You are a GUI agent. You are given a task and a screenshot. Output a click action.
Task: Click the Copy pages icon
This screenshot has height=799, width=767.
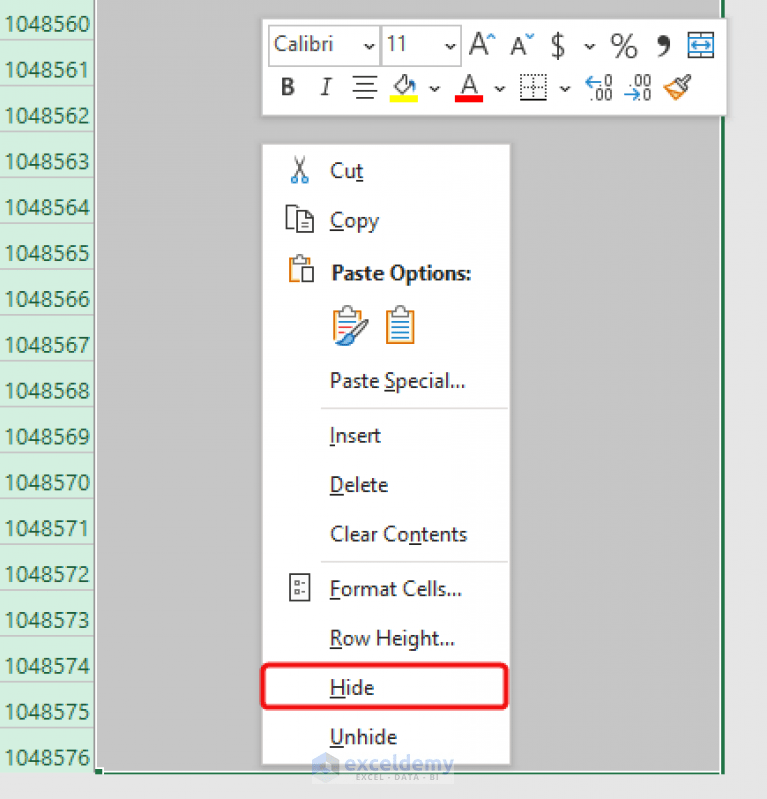(x=299, y=219)
